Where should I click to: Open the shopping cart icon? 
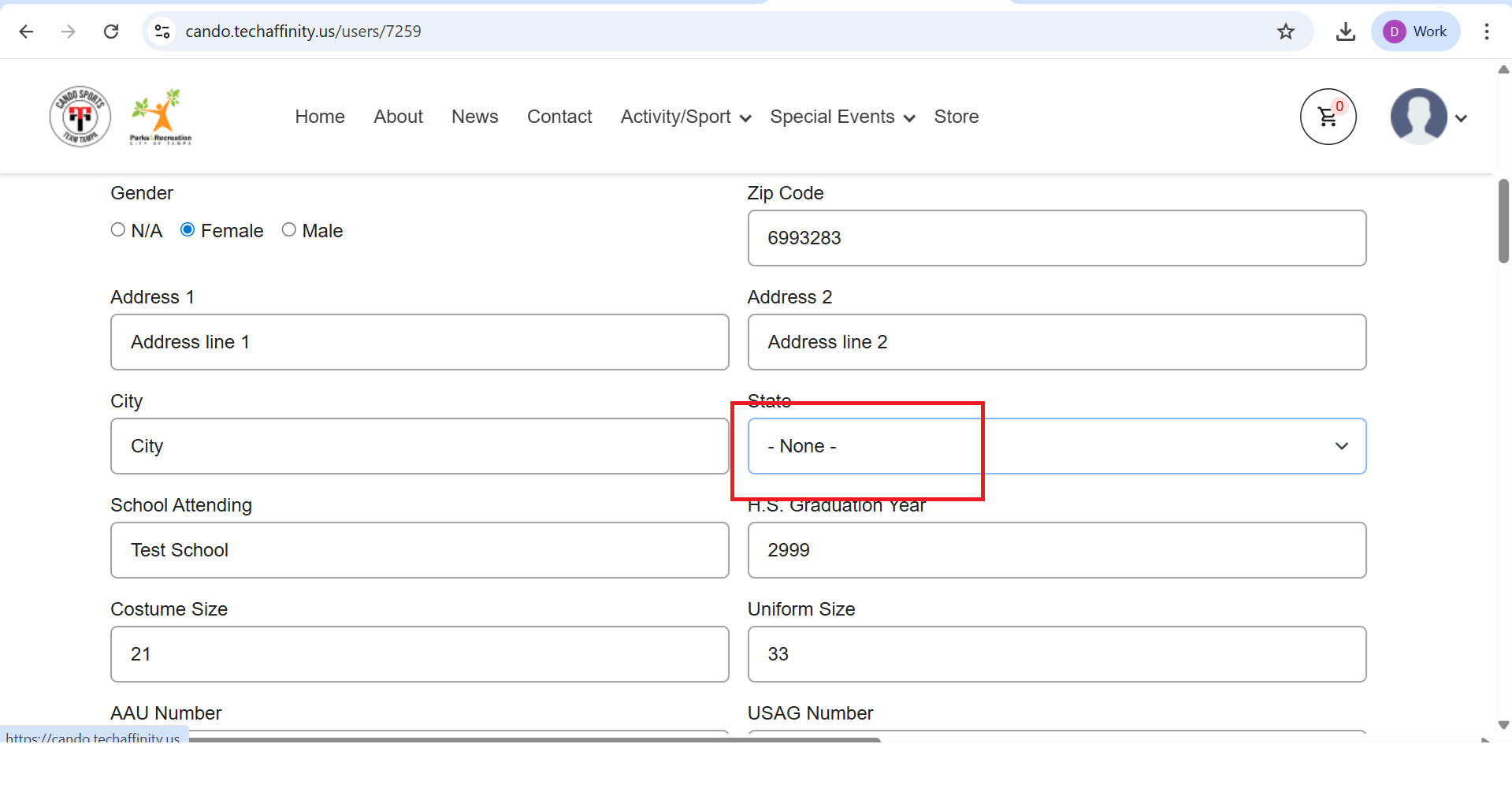click(1328, 117)
